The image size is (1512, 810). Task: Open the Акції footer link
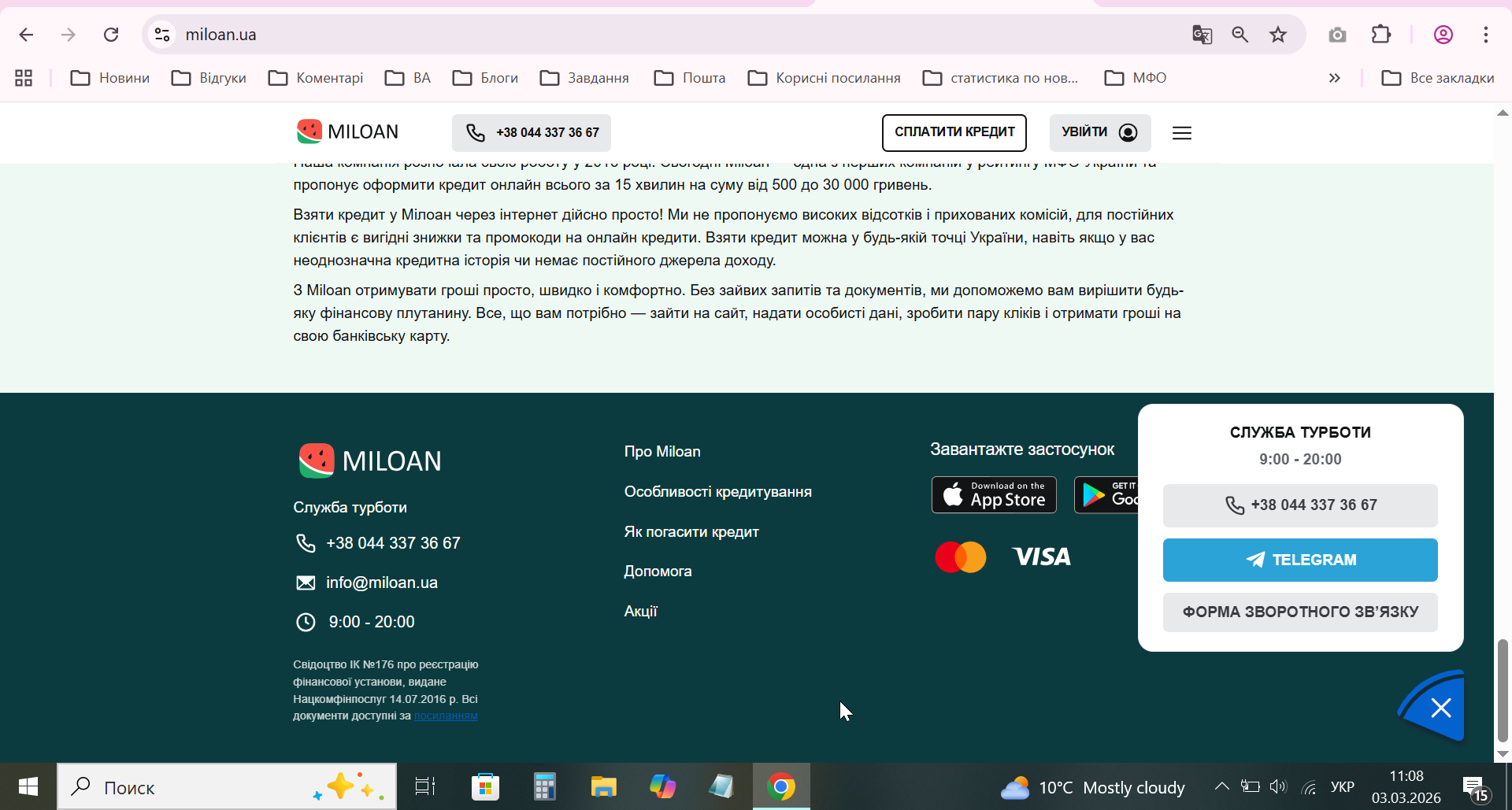640,611
